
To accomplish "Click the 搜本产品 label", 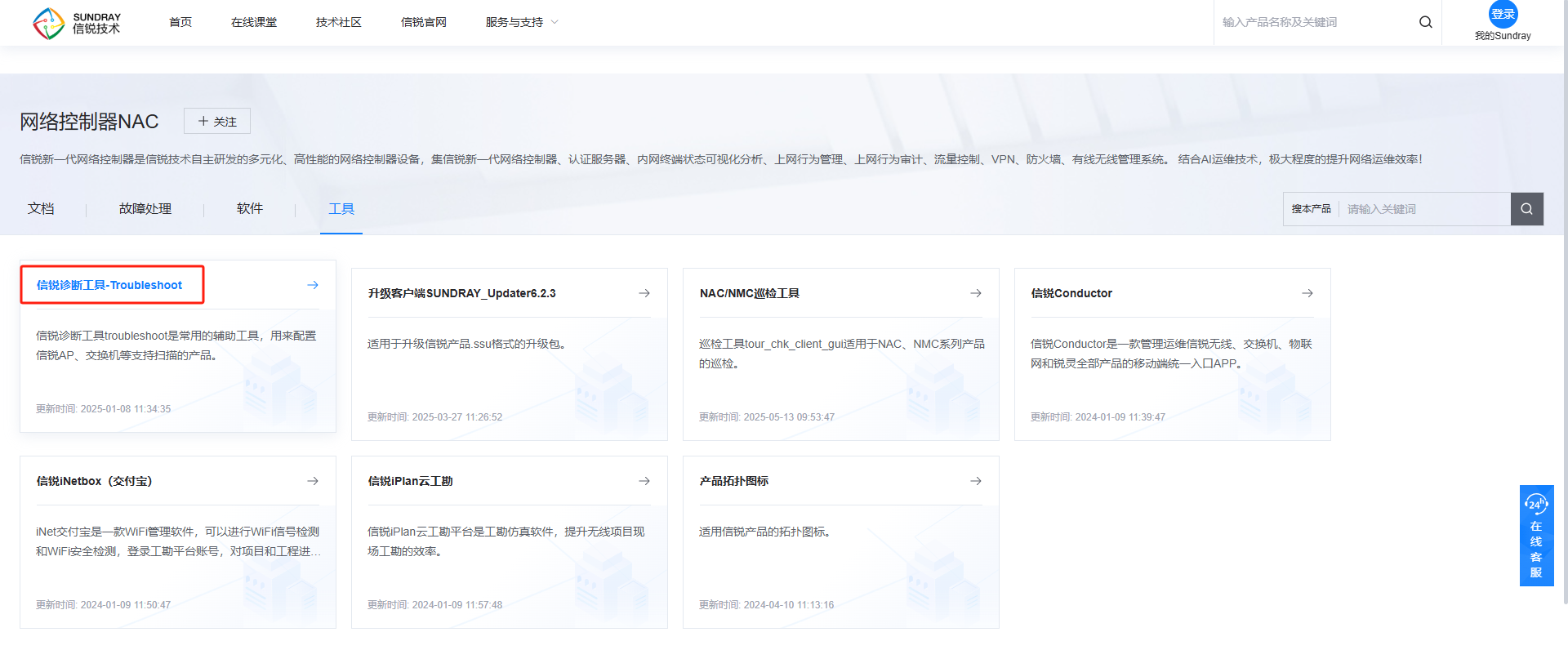I will pos(1311,209).
